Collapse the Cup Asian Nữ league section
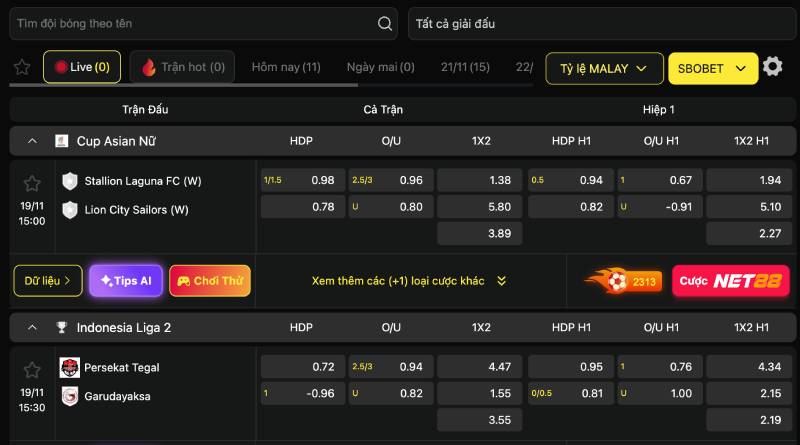Viewport: 800px width, 445px height. tap(32, 141)
